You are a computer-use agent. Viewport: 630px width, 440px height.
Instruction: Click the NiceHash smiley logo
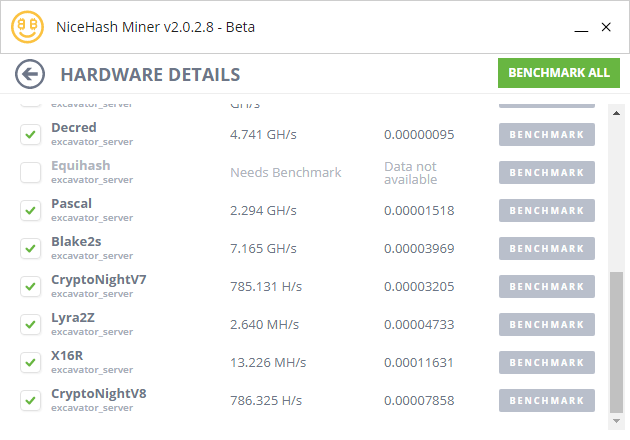[27, 27]
